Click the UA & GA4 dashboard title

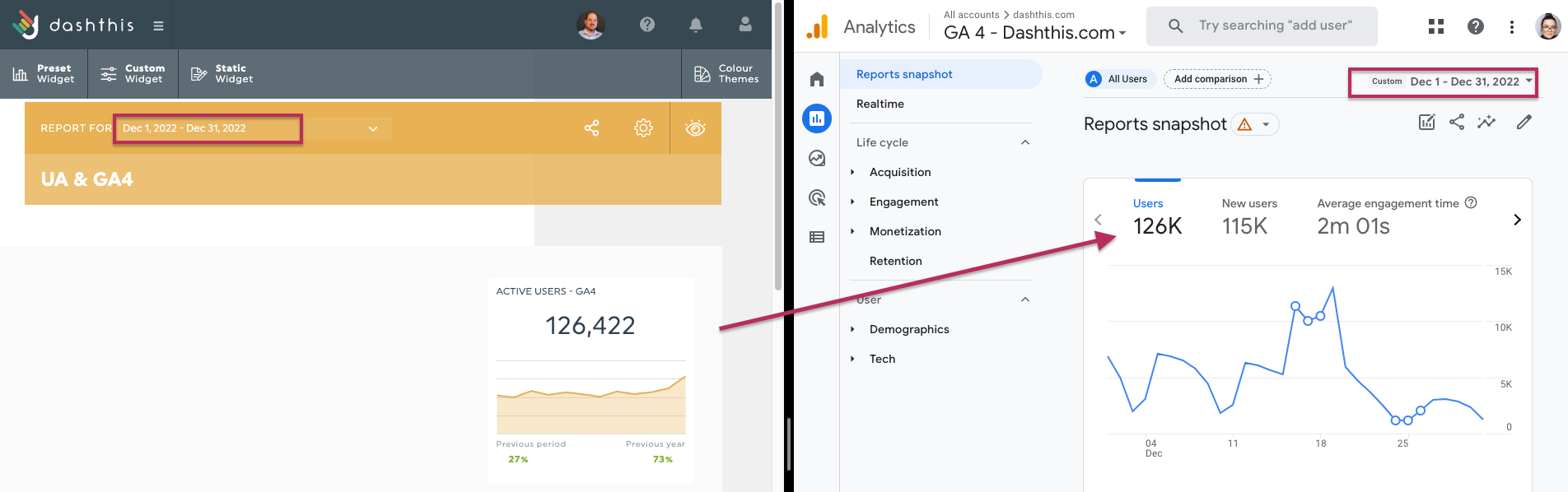(86, 179)
